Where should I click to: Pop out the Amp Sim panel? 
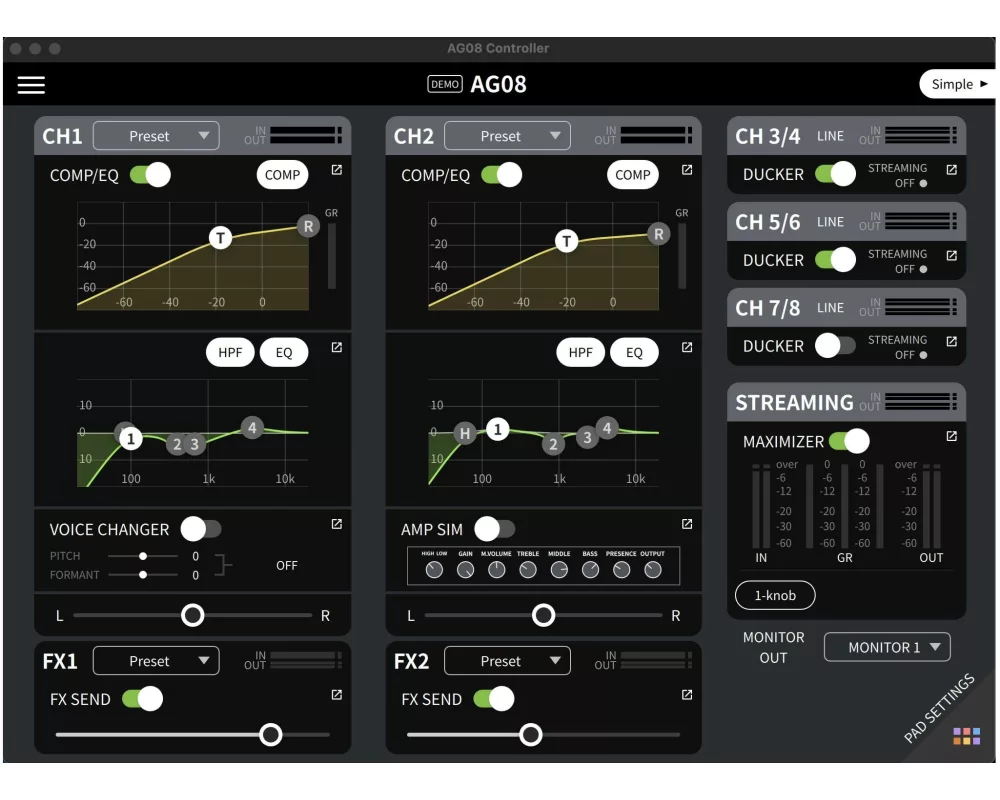click(x=687, y=524)
